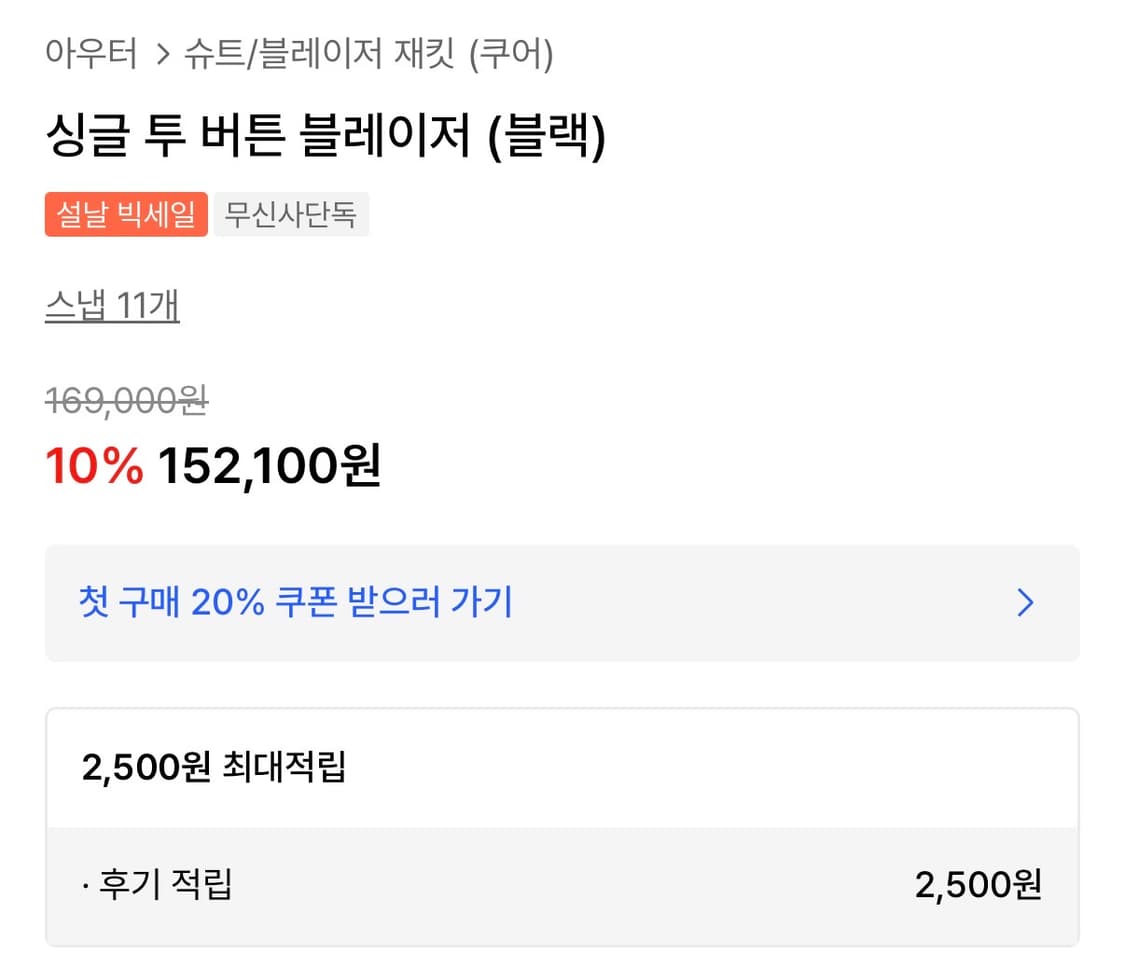Click the coupon banner background area
Screen dimensions: 1125x966
tap(700, 603)
